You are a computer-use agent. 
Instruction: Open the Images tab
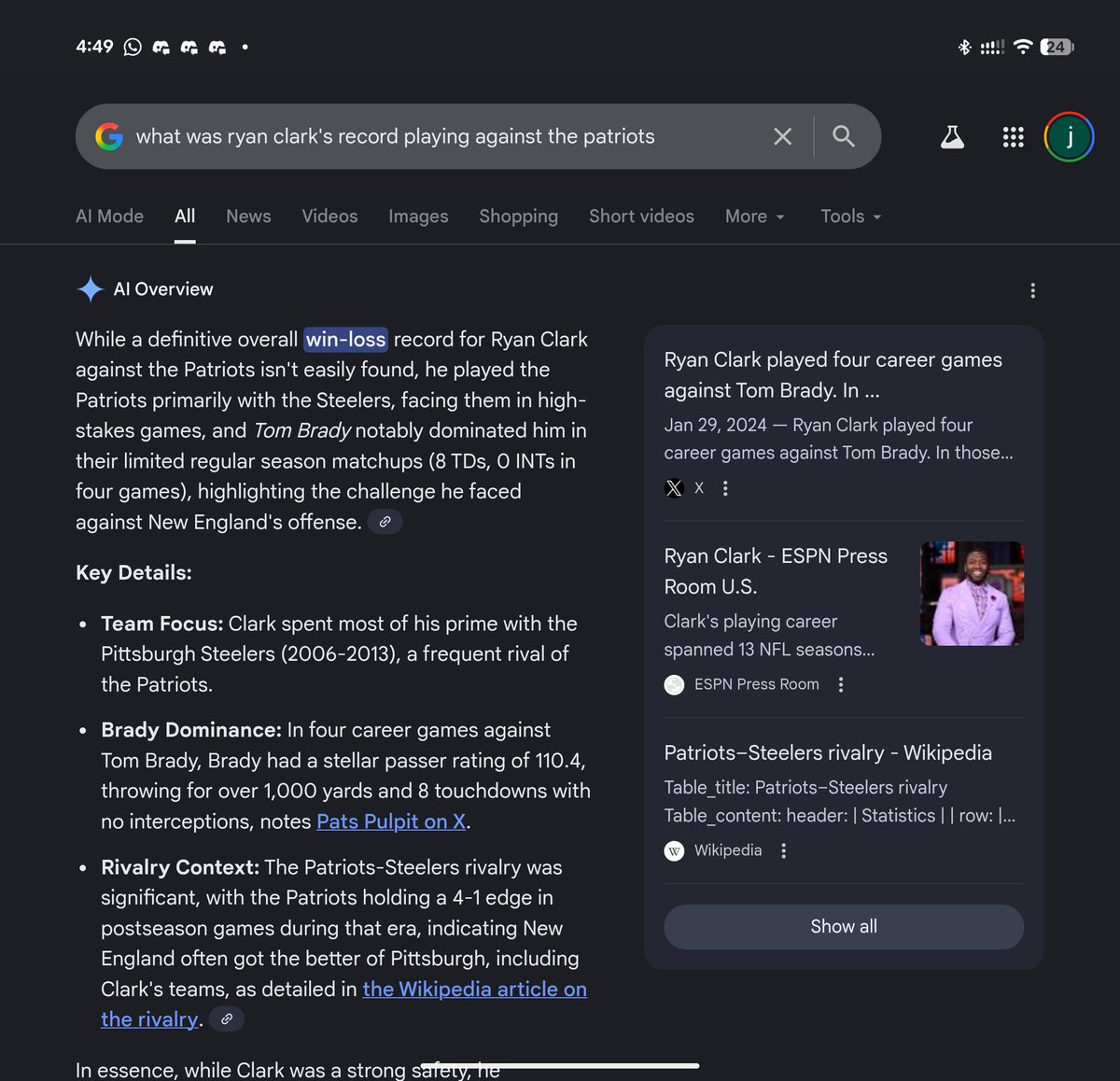point(418,216)
